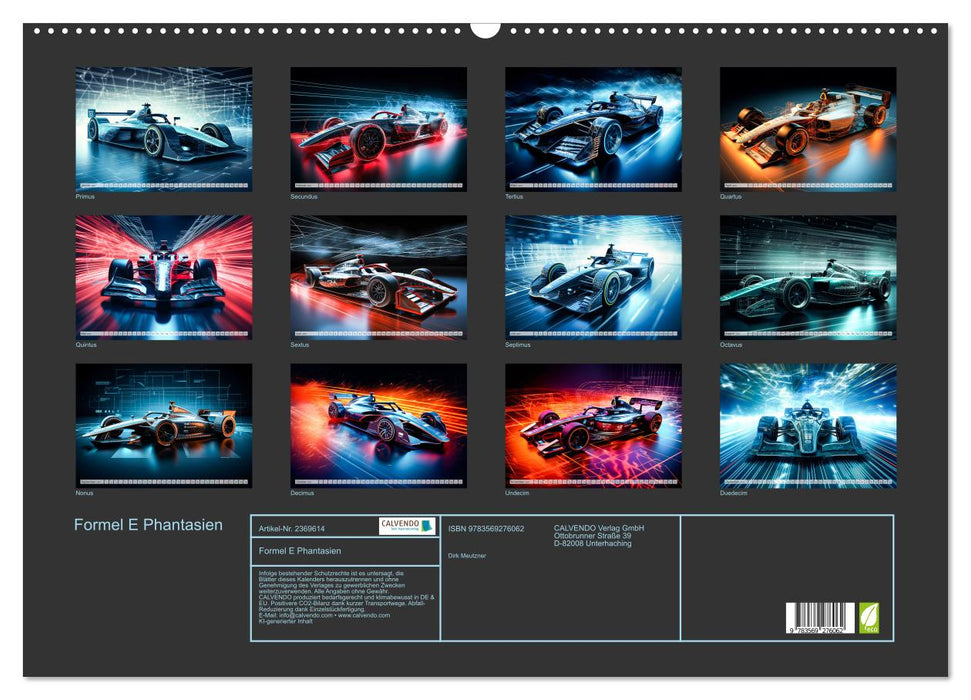Click the KI-generierter Inhalt note

(285, 621)
